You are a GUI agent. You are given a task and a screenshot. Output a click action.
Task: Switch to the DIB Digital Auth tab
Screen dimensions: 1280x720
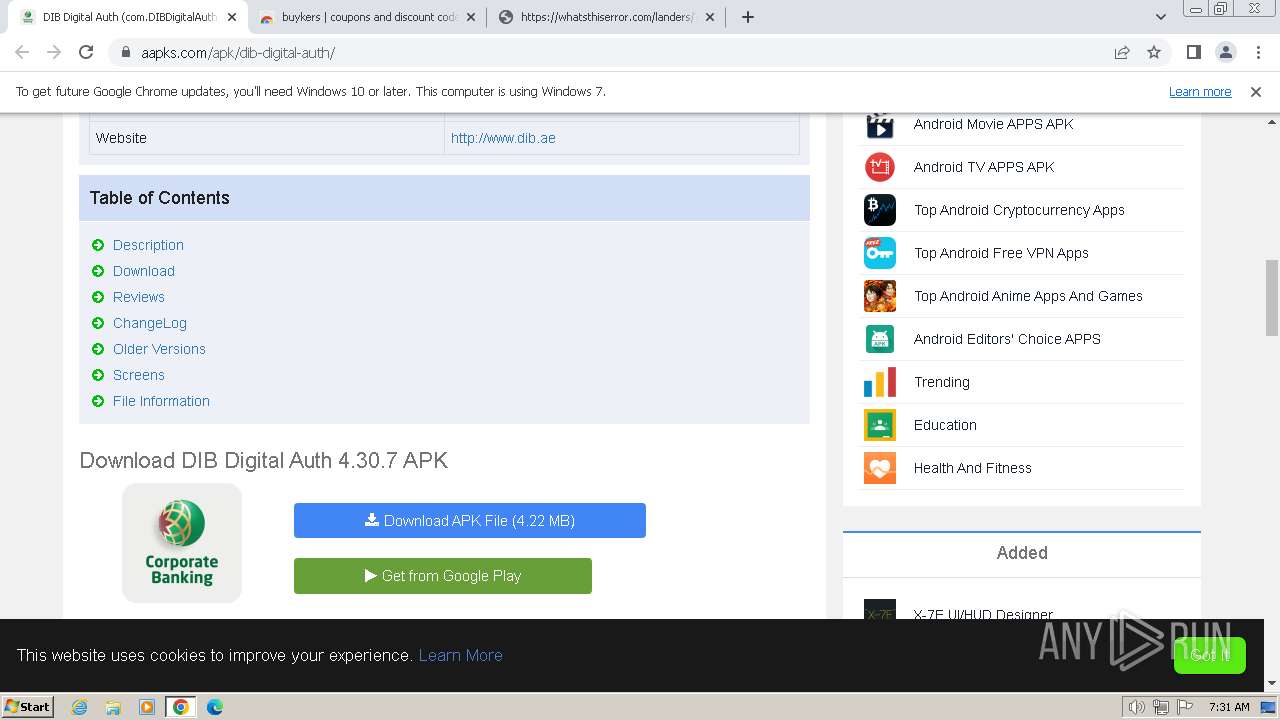click(x=128, y=17)
